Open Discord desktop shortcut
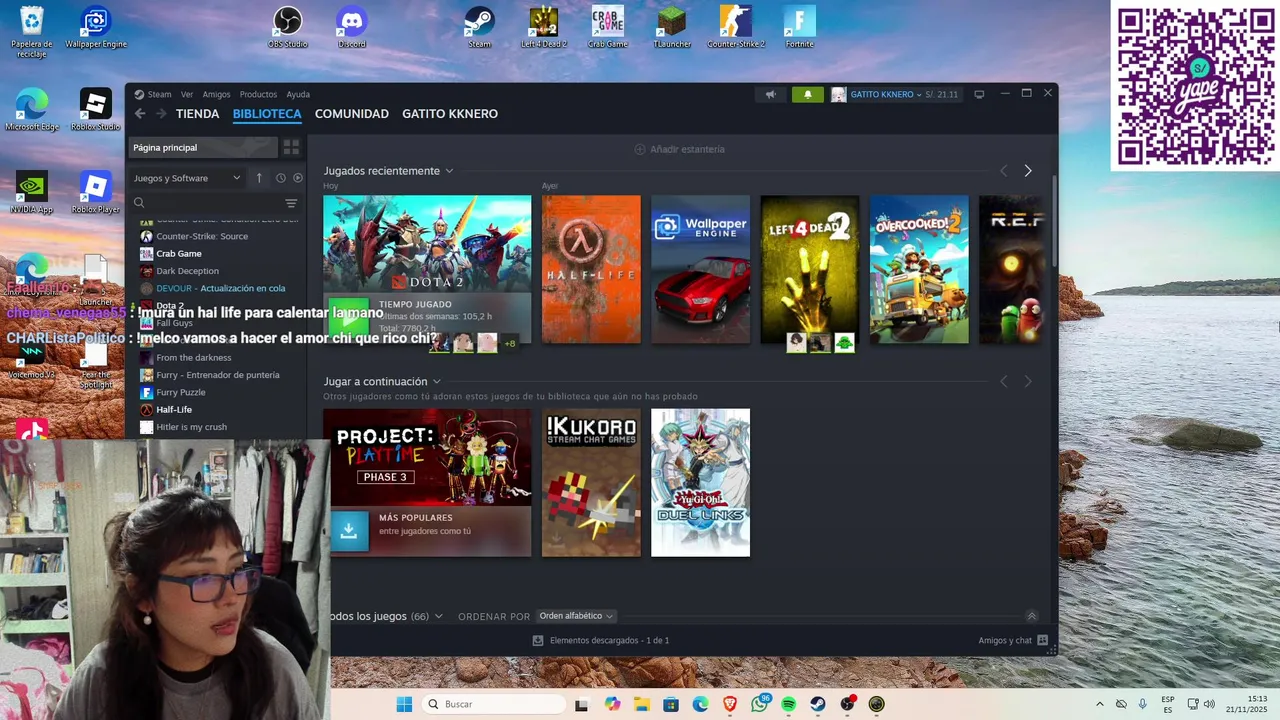The image size is (1280, 720). 352,27
